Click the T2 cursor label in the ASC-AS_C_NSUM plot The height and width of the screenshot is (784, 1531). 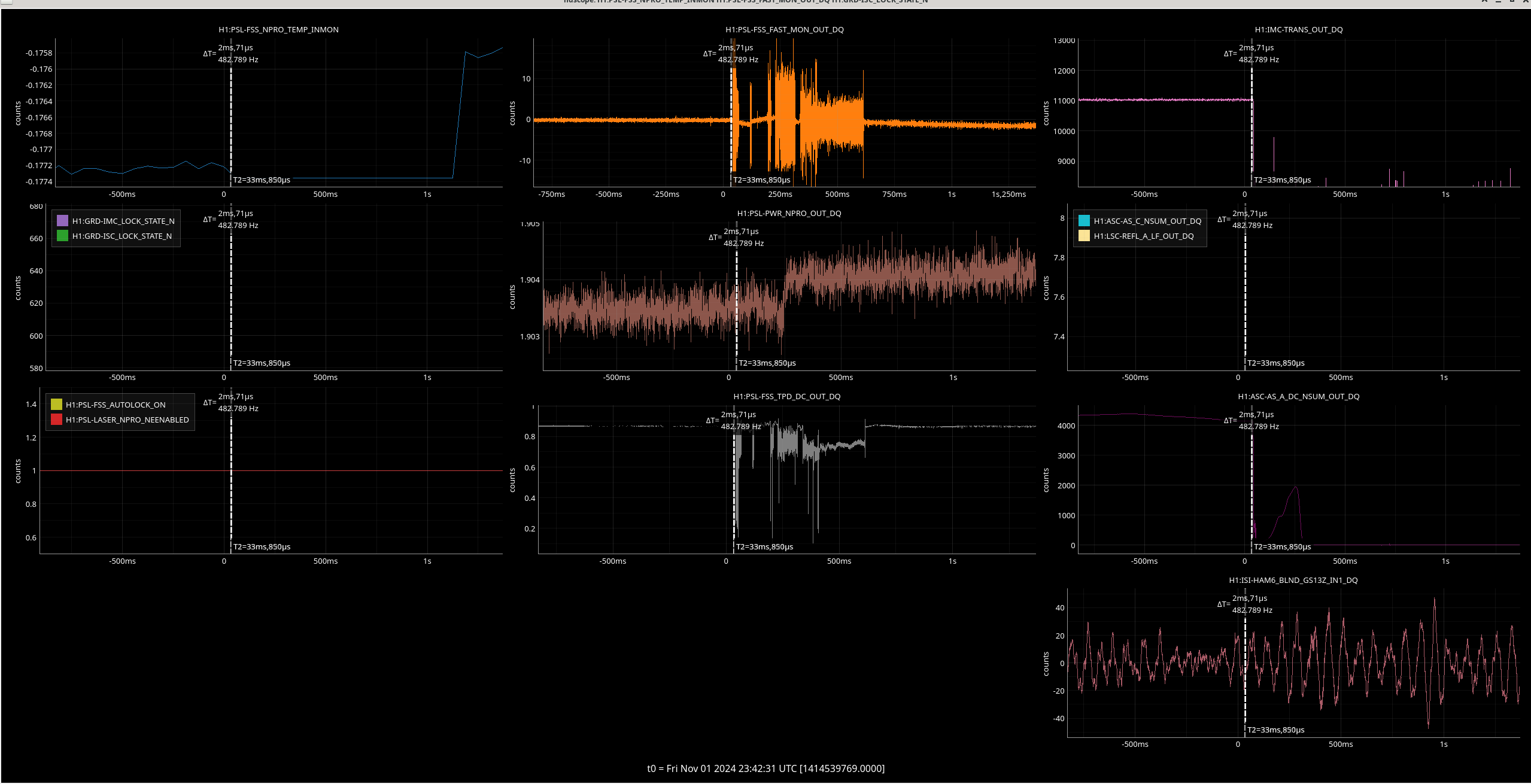1276,363
